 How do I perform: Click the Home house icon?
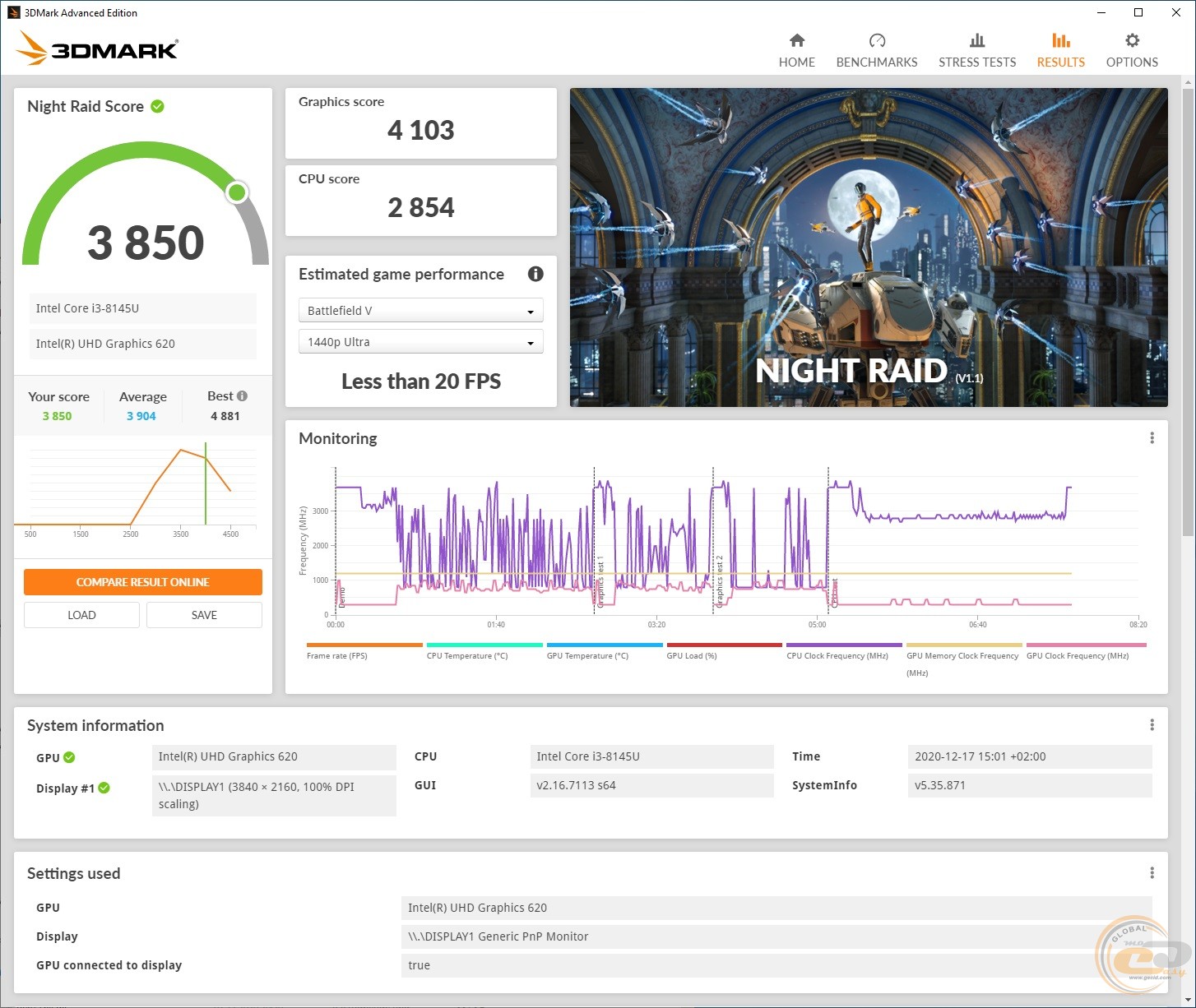796,41
